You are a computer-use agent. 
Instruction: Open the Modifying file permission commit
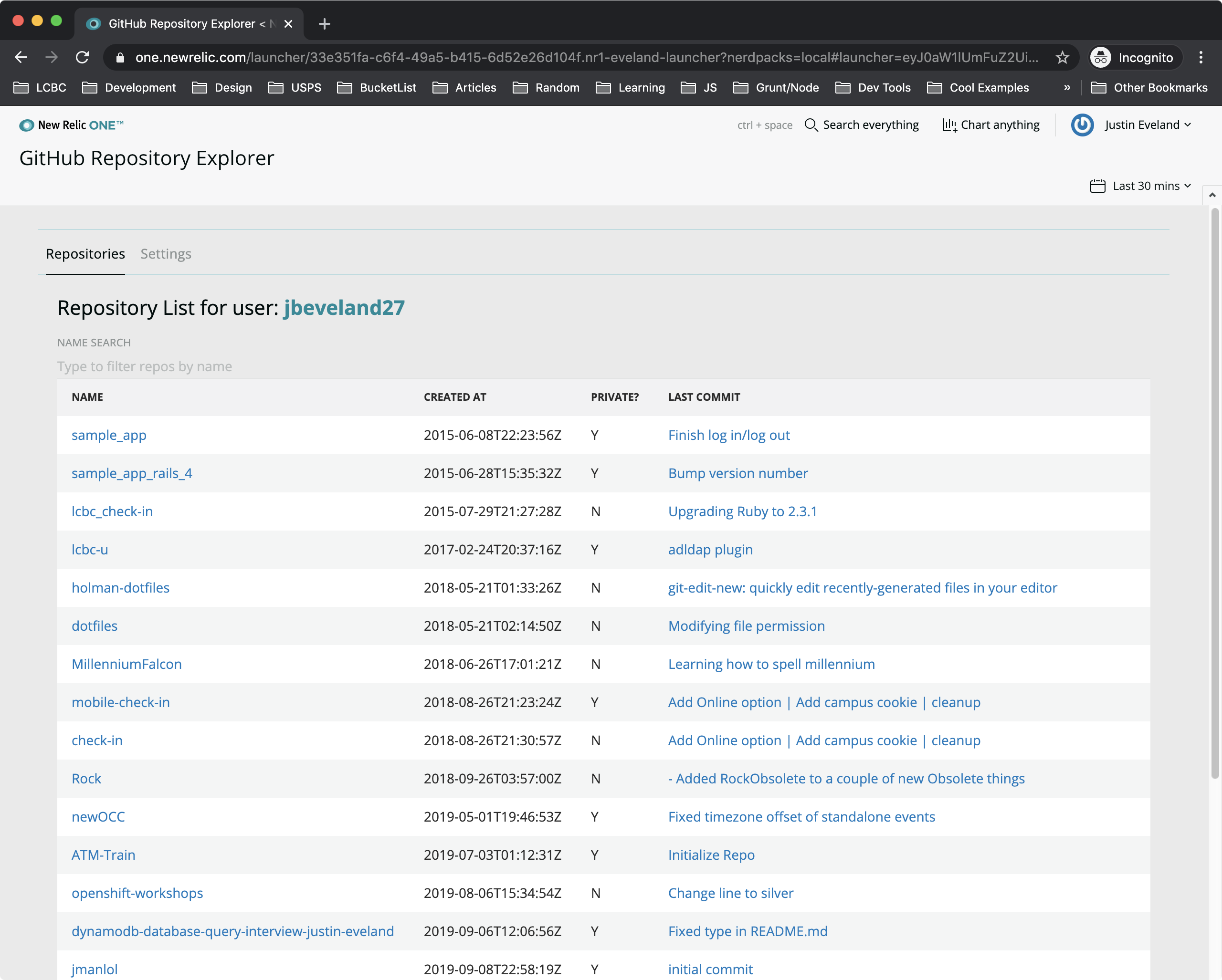point(747,626)
